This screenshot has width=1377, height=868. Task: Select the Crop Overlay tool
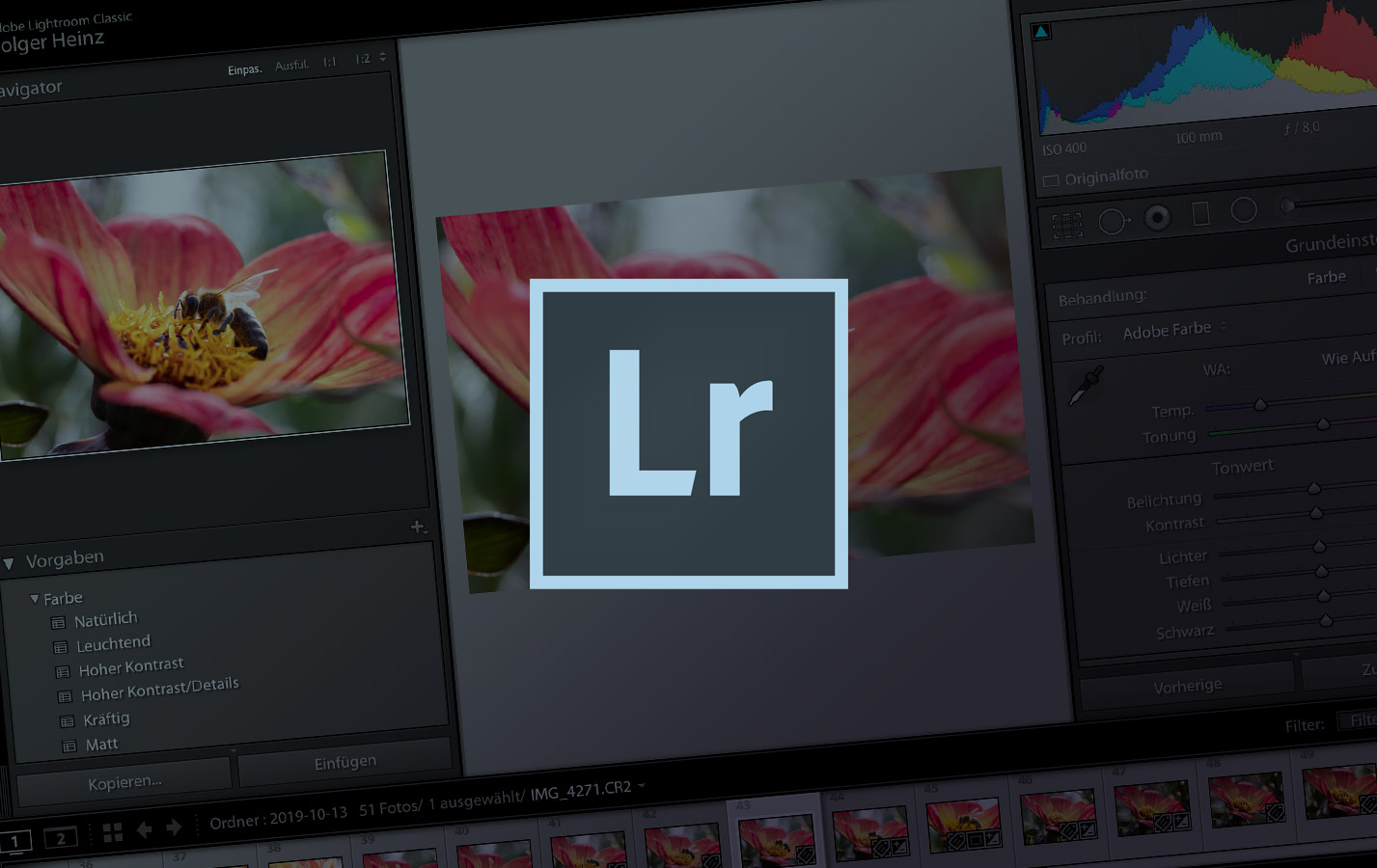[1066, 226]
